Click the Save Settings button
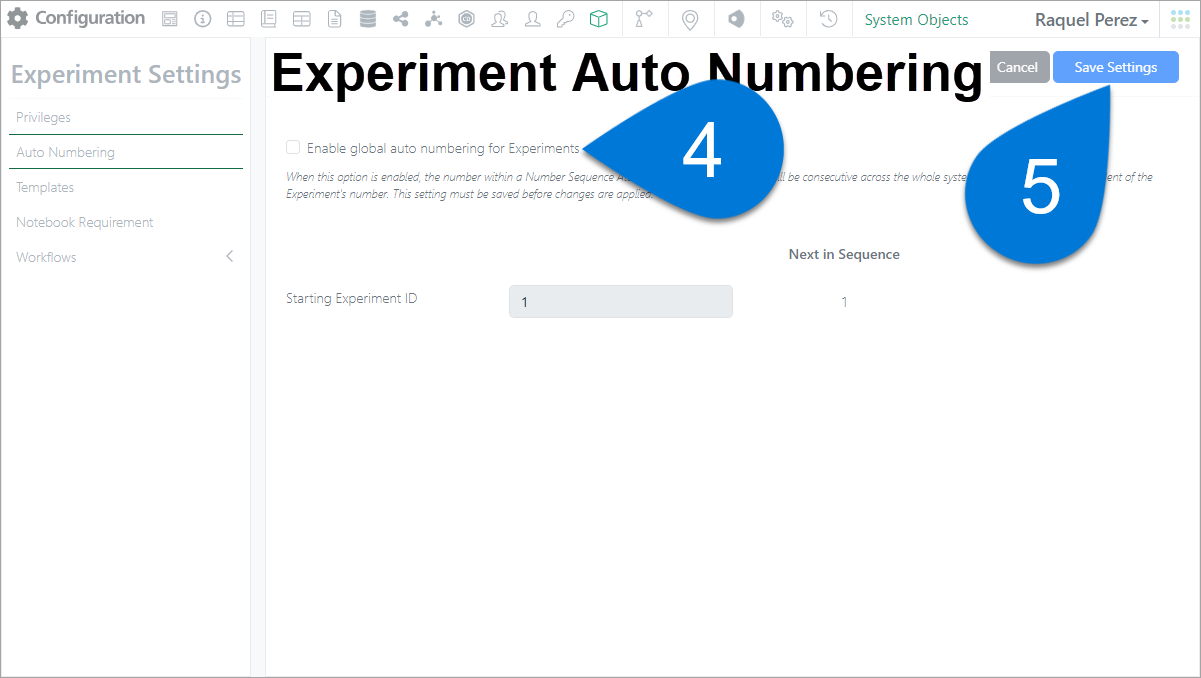 tap(1116, 67)
